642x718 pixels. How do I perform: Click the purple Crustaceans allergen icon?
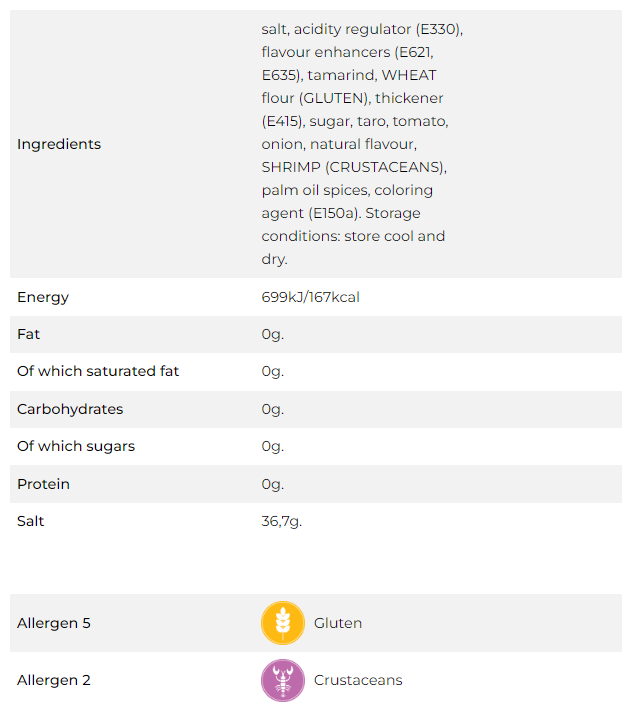(x=282, y=680)
